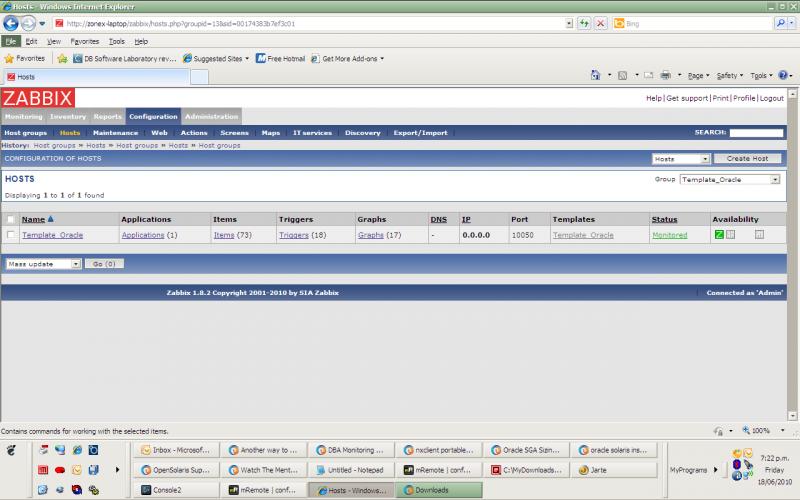
Task: Click the SNMP availability icon
Action: tap(731, 235)
